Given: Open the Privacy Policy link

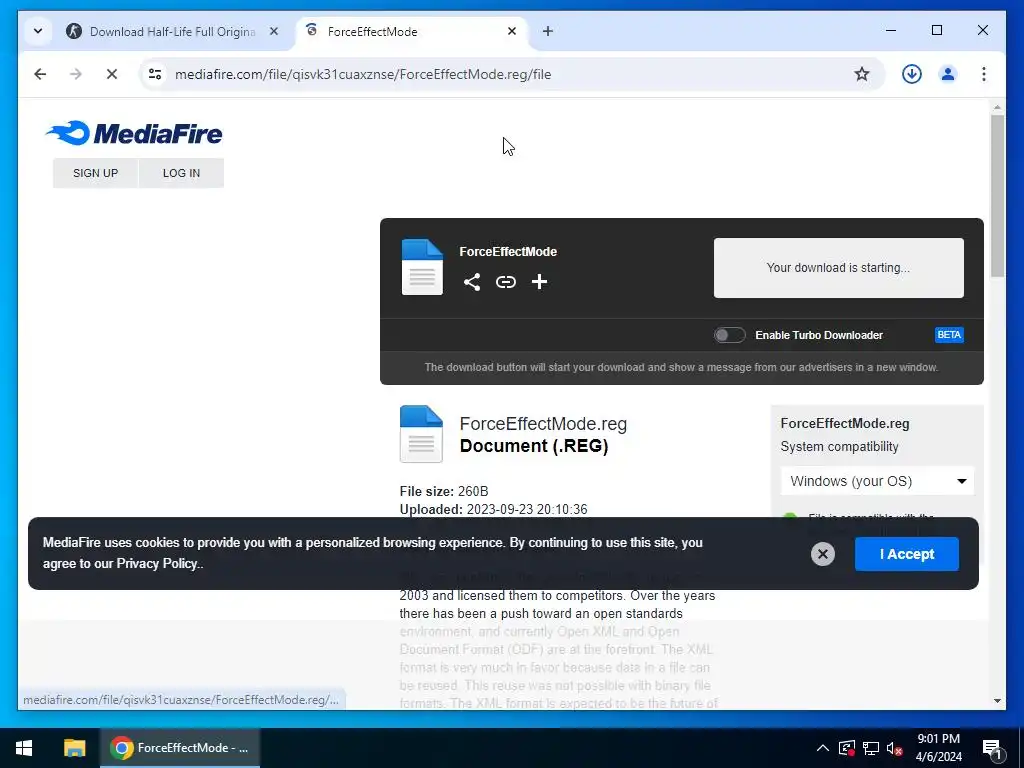Looking at the screenshot, I should (x=157, y=564).
